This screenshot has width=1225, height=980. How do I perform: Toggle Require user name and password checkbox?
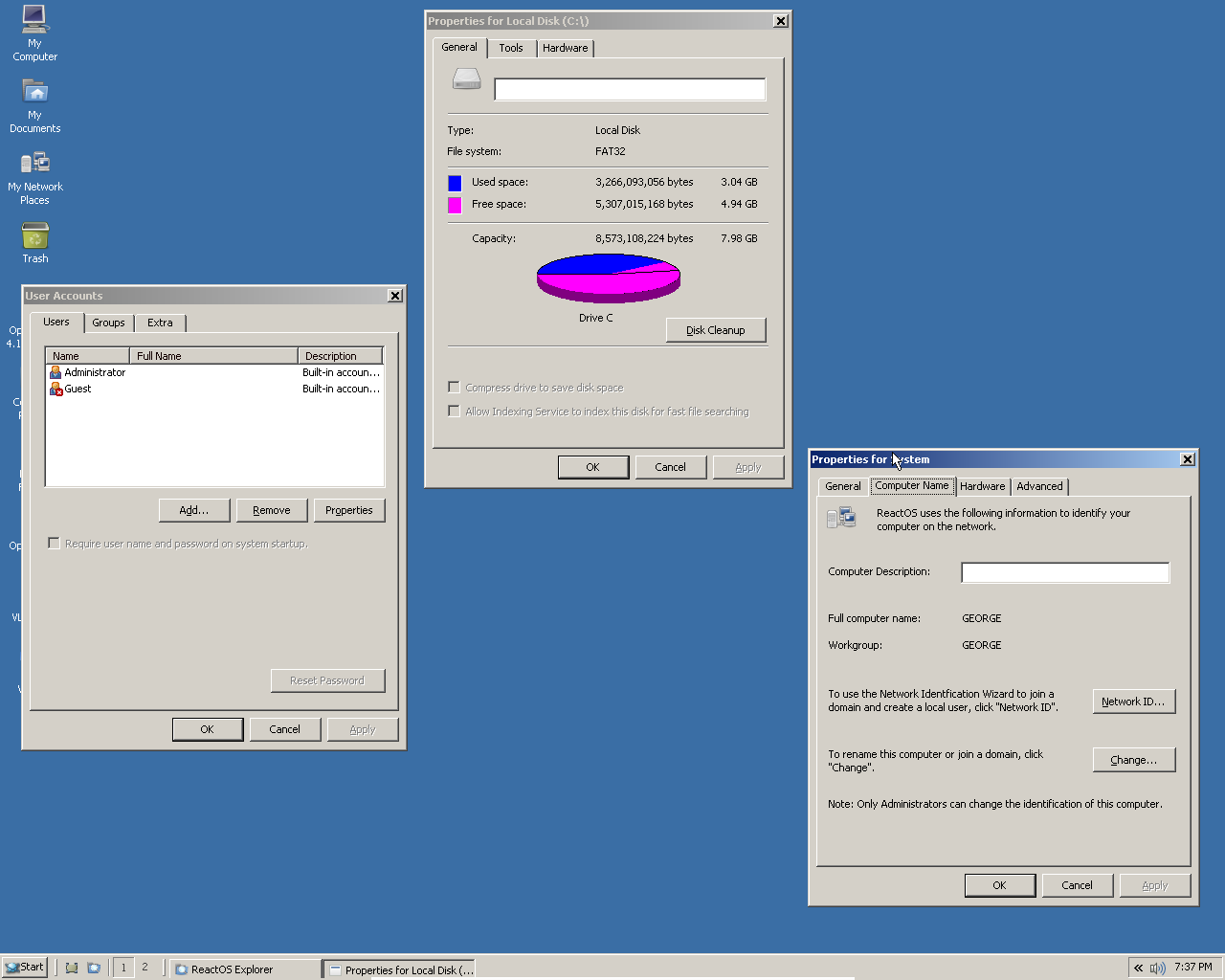(x=54, y=544)
